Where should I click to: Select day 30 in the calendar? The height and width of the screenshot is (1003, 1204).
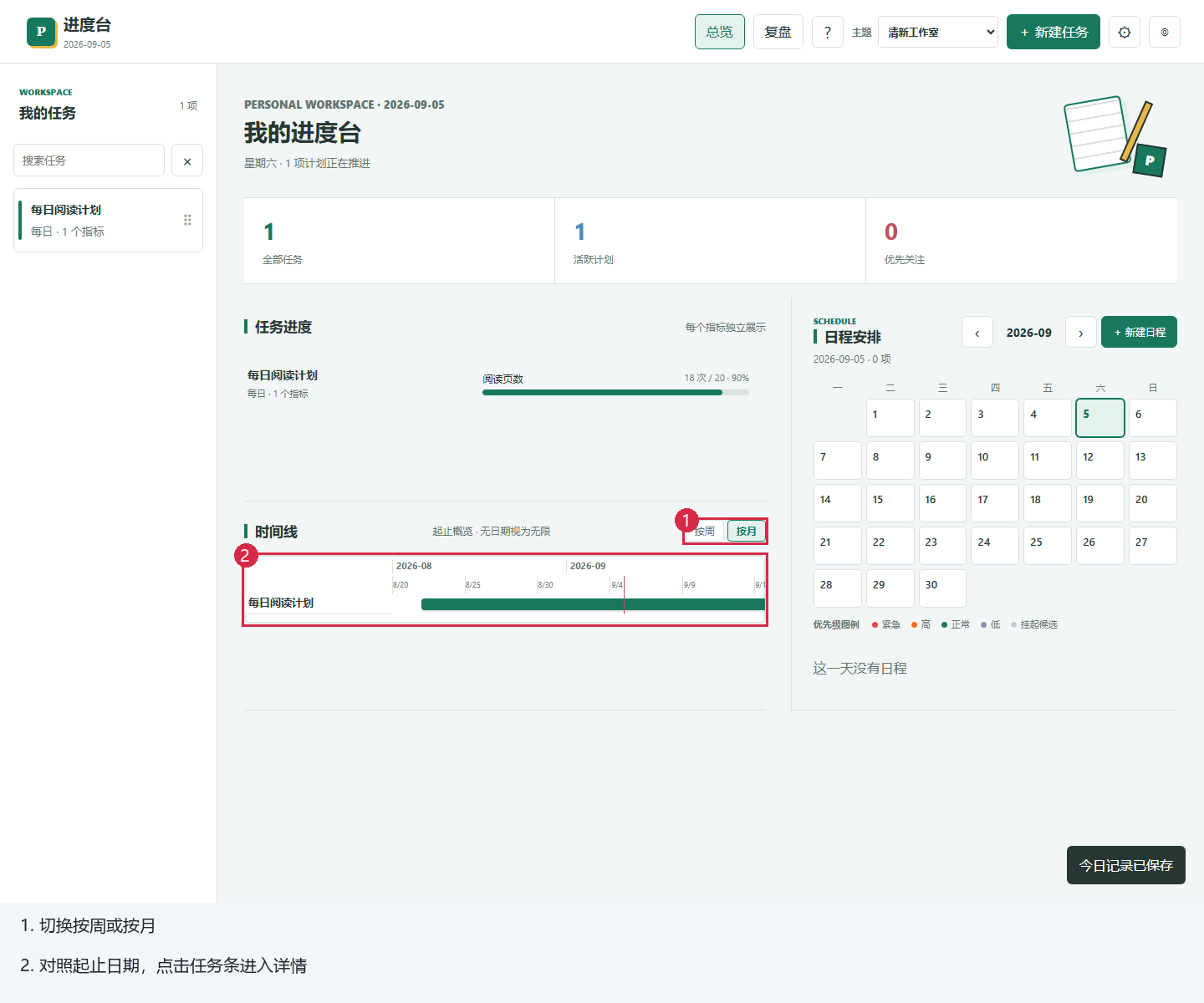pos(942,588)
